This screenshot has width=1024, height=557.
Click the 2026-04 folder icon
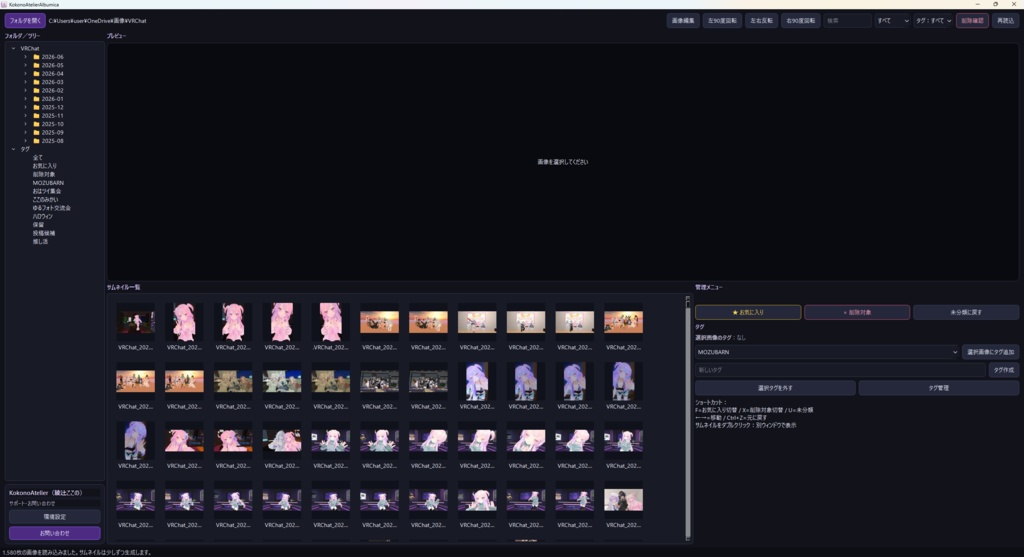pyautogui.click(x=37, y=74)
